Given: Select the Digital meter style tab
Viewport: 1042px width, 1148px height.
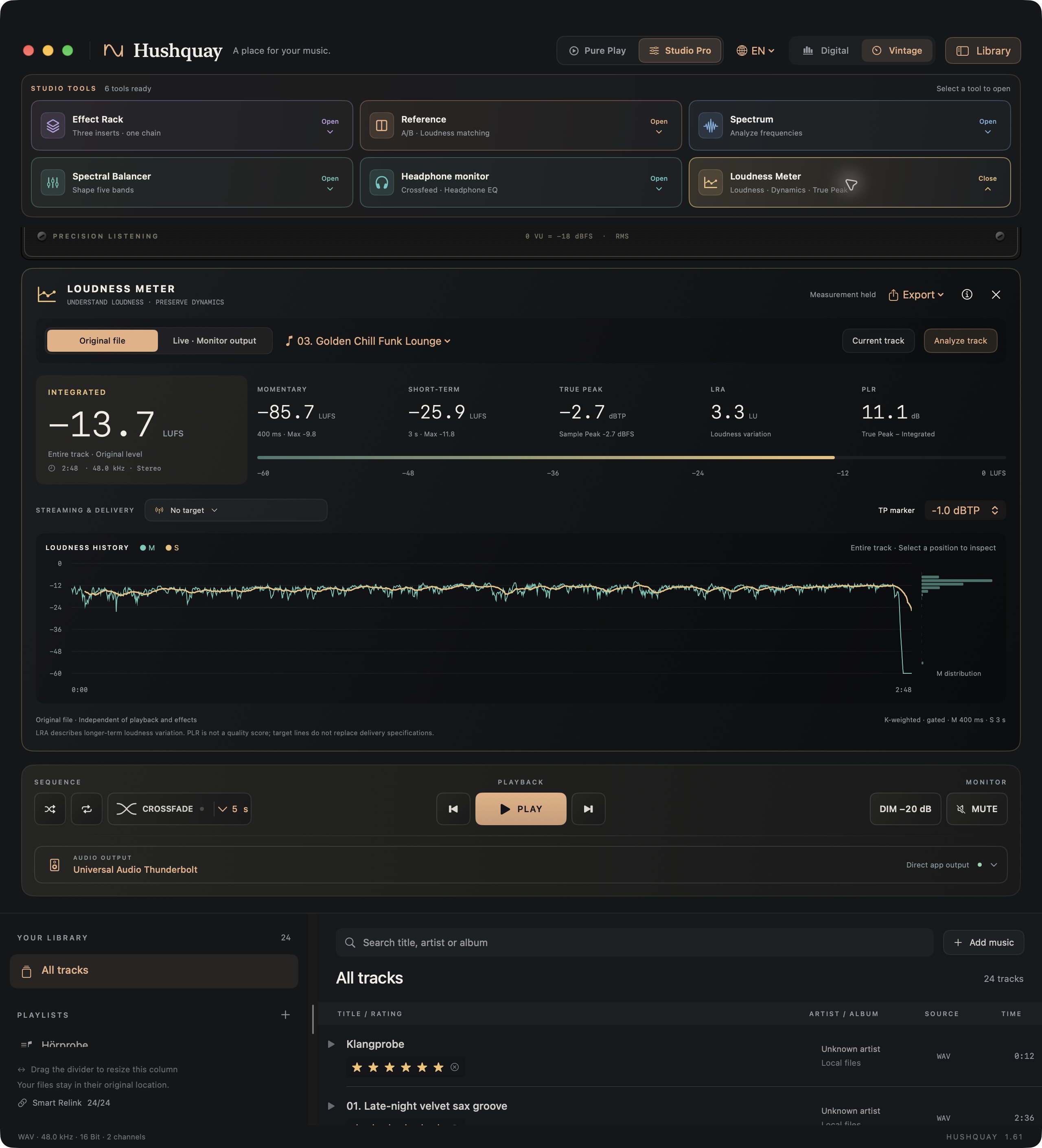Looking at the screenshot, I should pyautogui.click(x=825, y=50).
